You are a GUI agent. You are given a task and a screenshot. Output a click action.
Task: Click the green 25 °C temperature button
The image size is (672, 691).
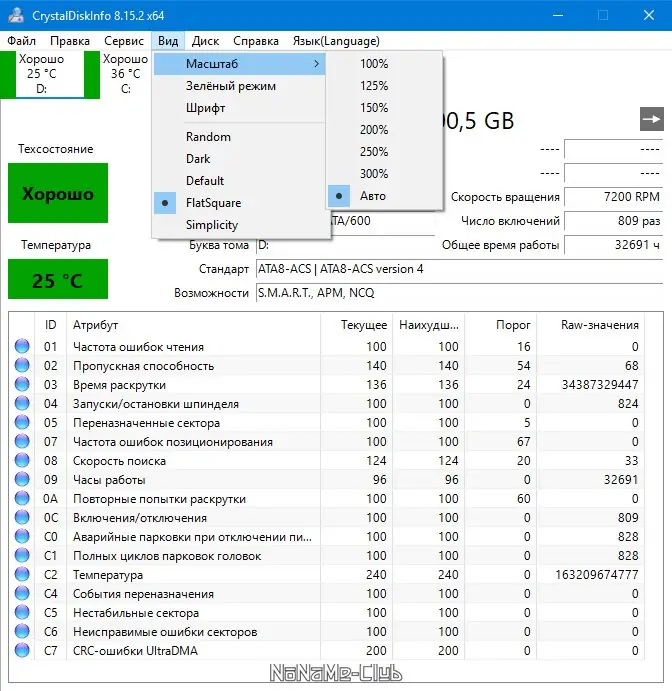(x=58, y=279)
